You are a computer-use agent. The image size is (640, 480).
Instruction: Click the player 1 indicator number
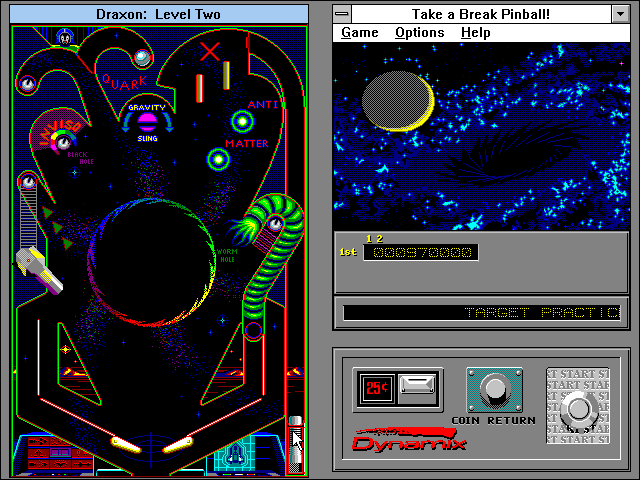(369, 239)
